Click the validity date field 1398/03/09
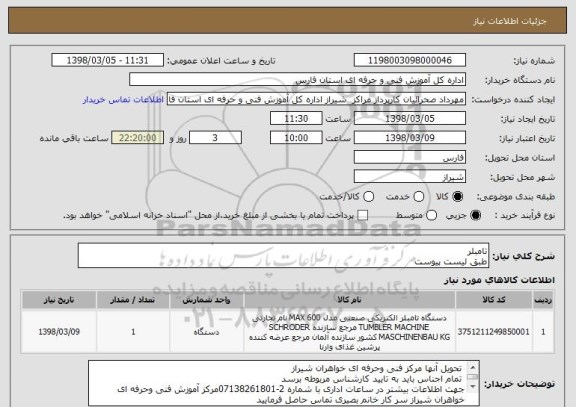 click(x=410, y=138)
